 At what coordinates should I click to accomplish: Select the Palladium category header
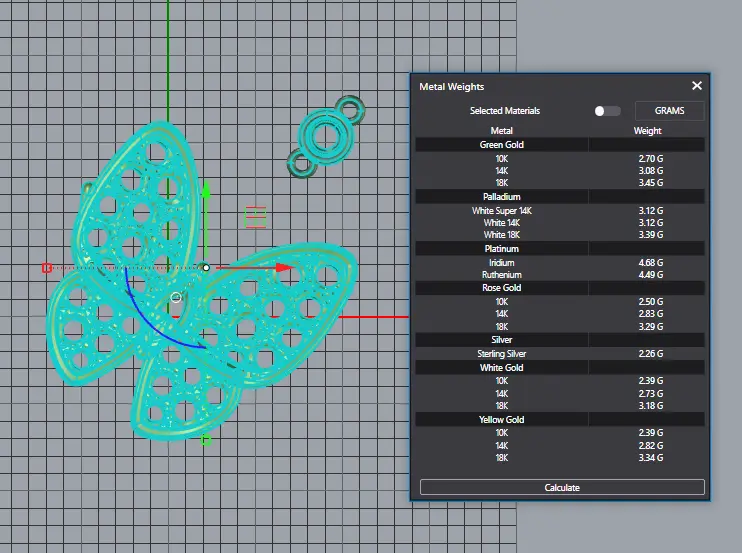click(x=560, y=196)
